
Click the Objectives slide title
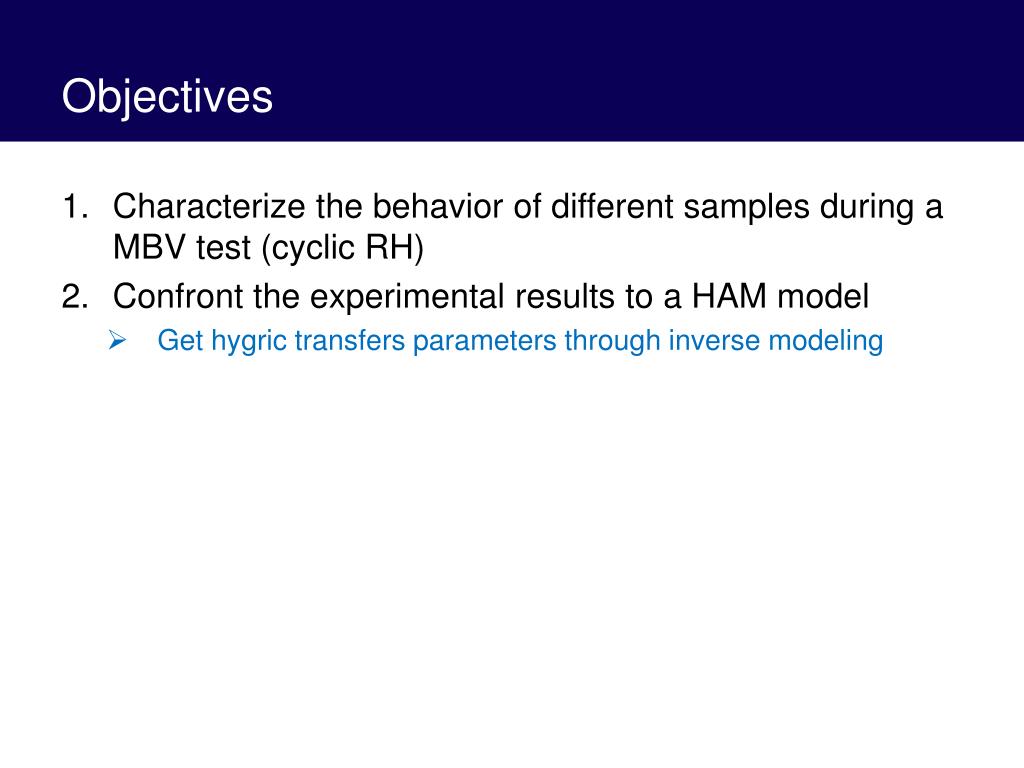point(167,98)
